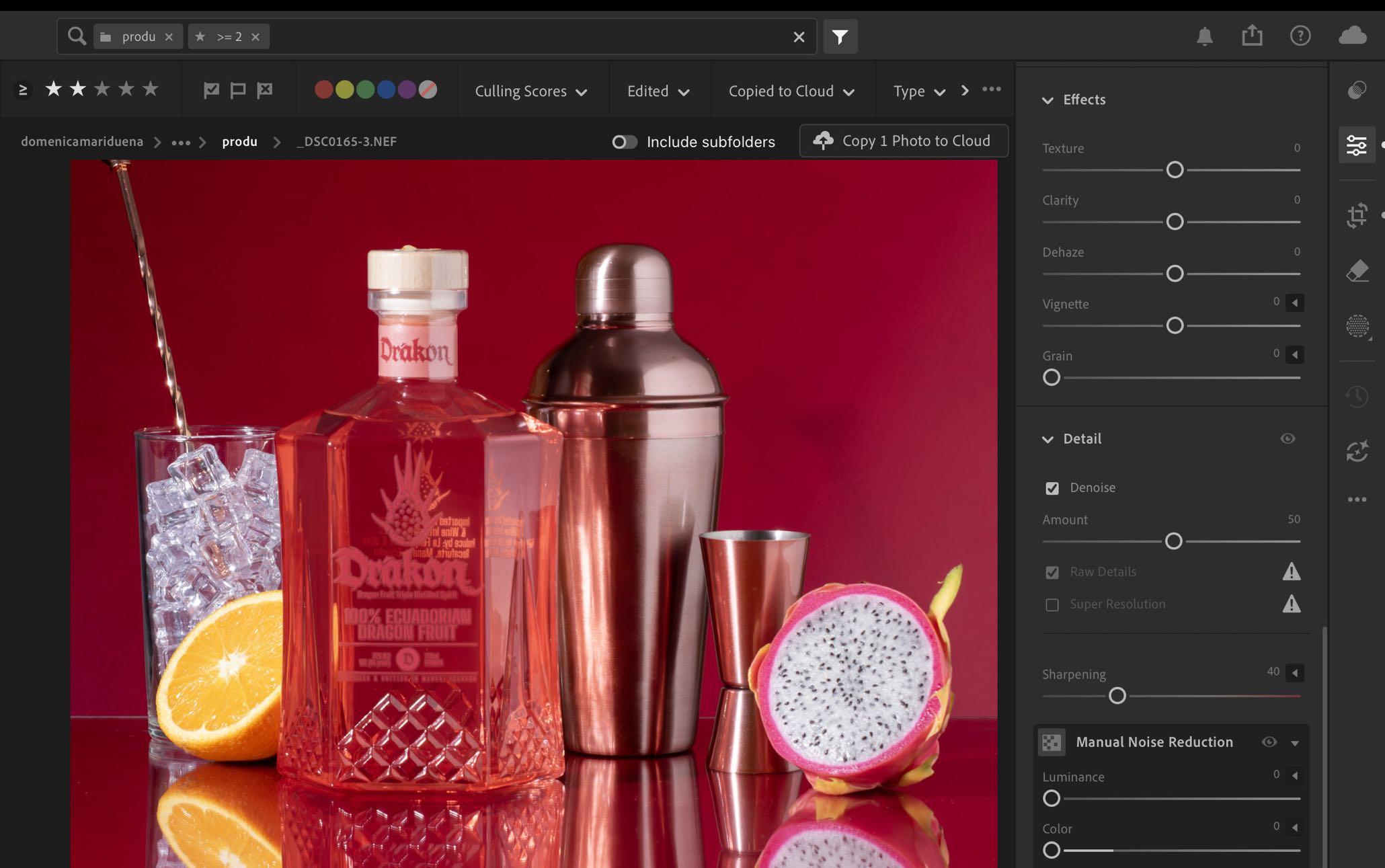Select the blue color label filter
This screenshot has width=1385, height=868.
pos(386,89)
